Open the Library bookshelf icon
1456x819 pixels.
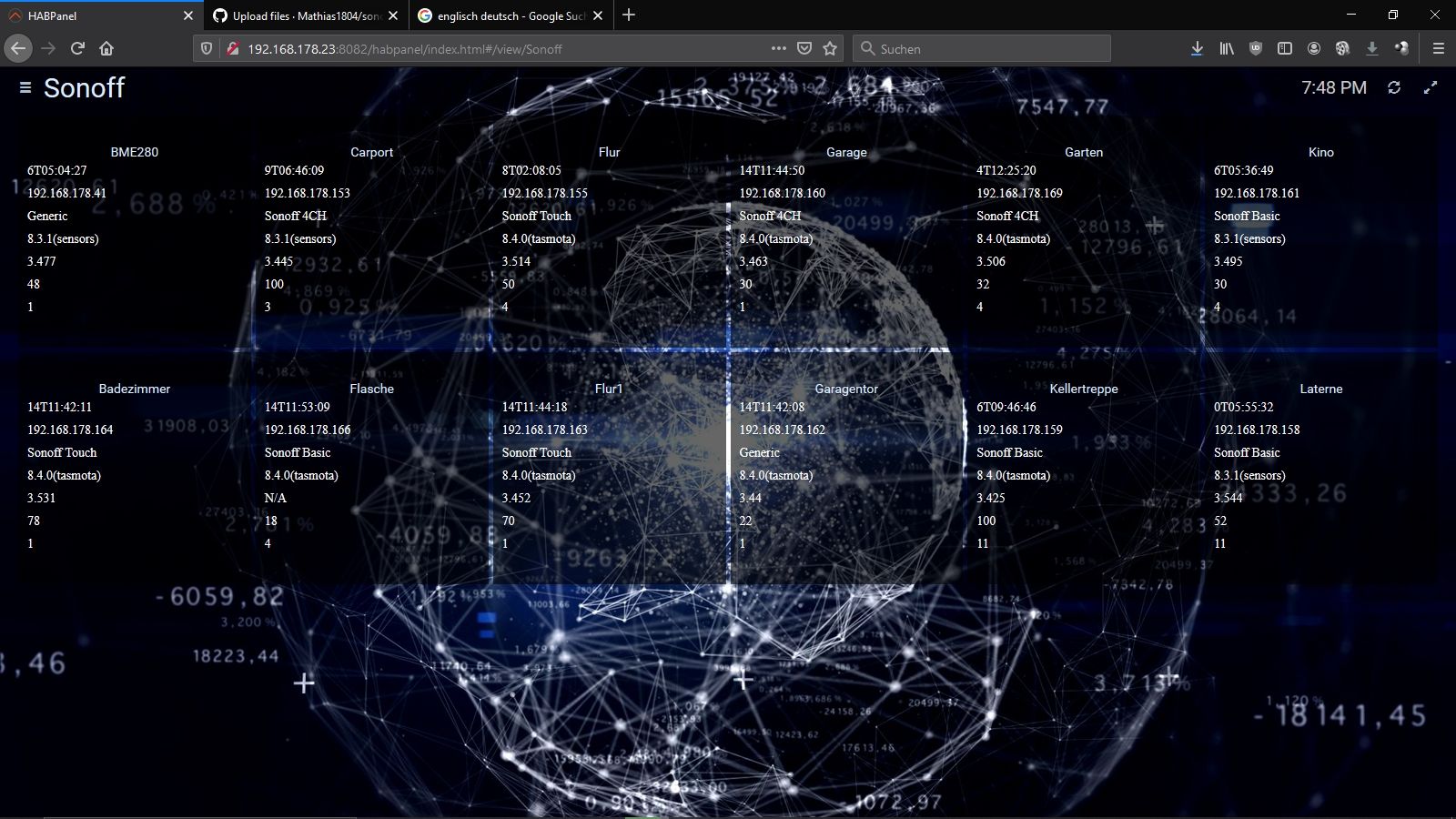1227,48
